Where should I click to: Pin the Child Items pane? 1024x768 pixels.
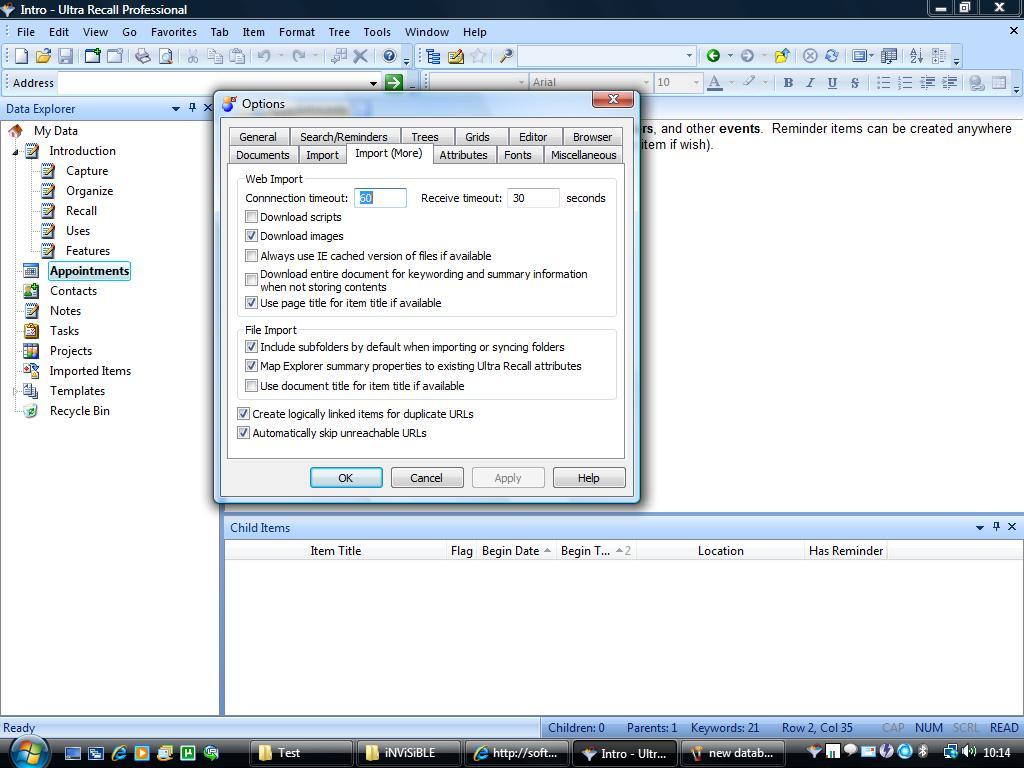point(996,526)
